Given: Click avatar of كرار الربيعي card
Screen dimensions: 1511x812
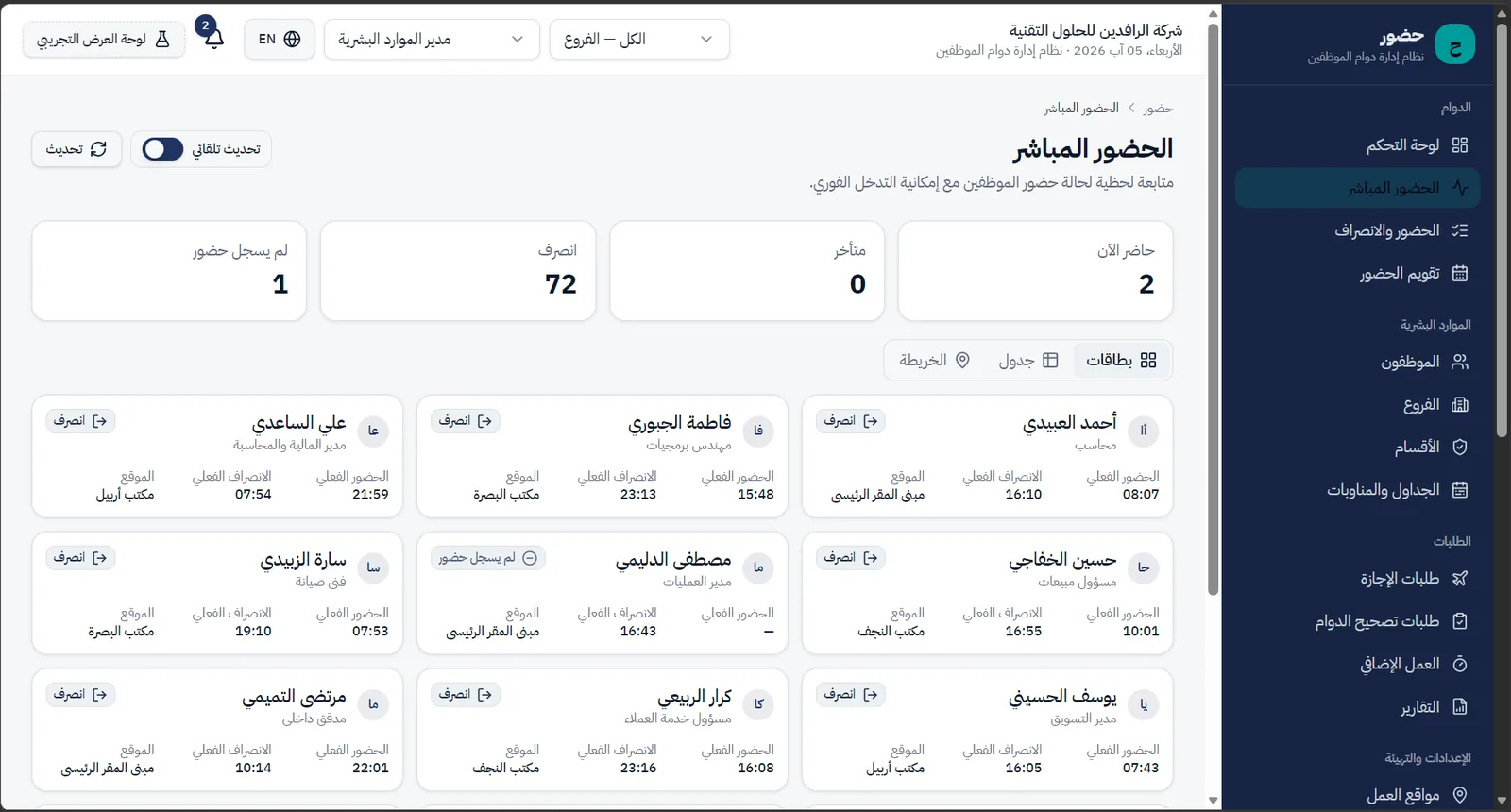Looking at the screenshot, I should pyautogui.click(x=758, y=704).
